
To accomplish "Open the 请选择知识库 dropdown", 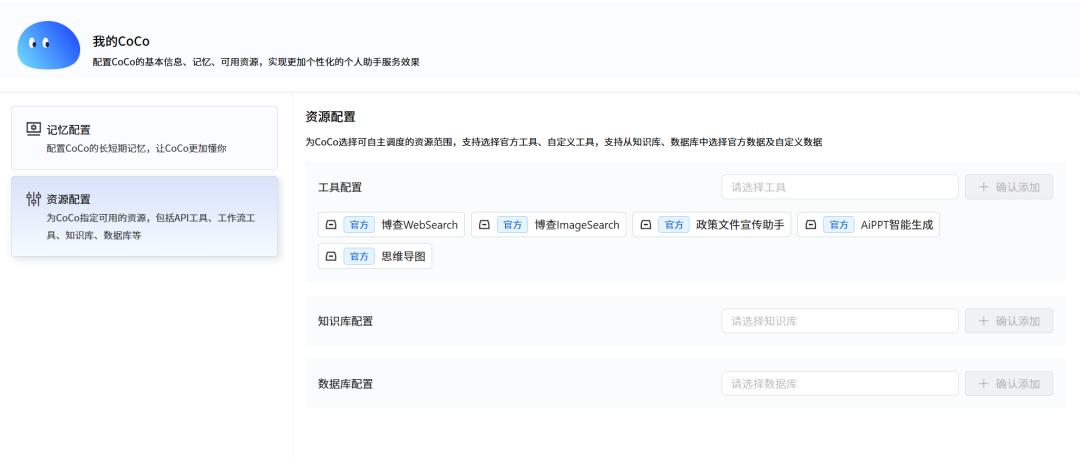I will [840, 321].
